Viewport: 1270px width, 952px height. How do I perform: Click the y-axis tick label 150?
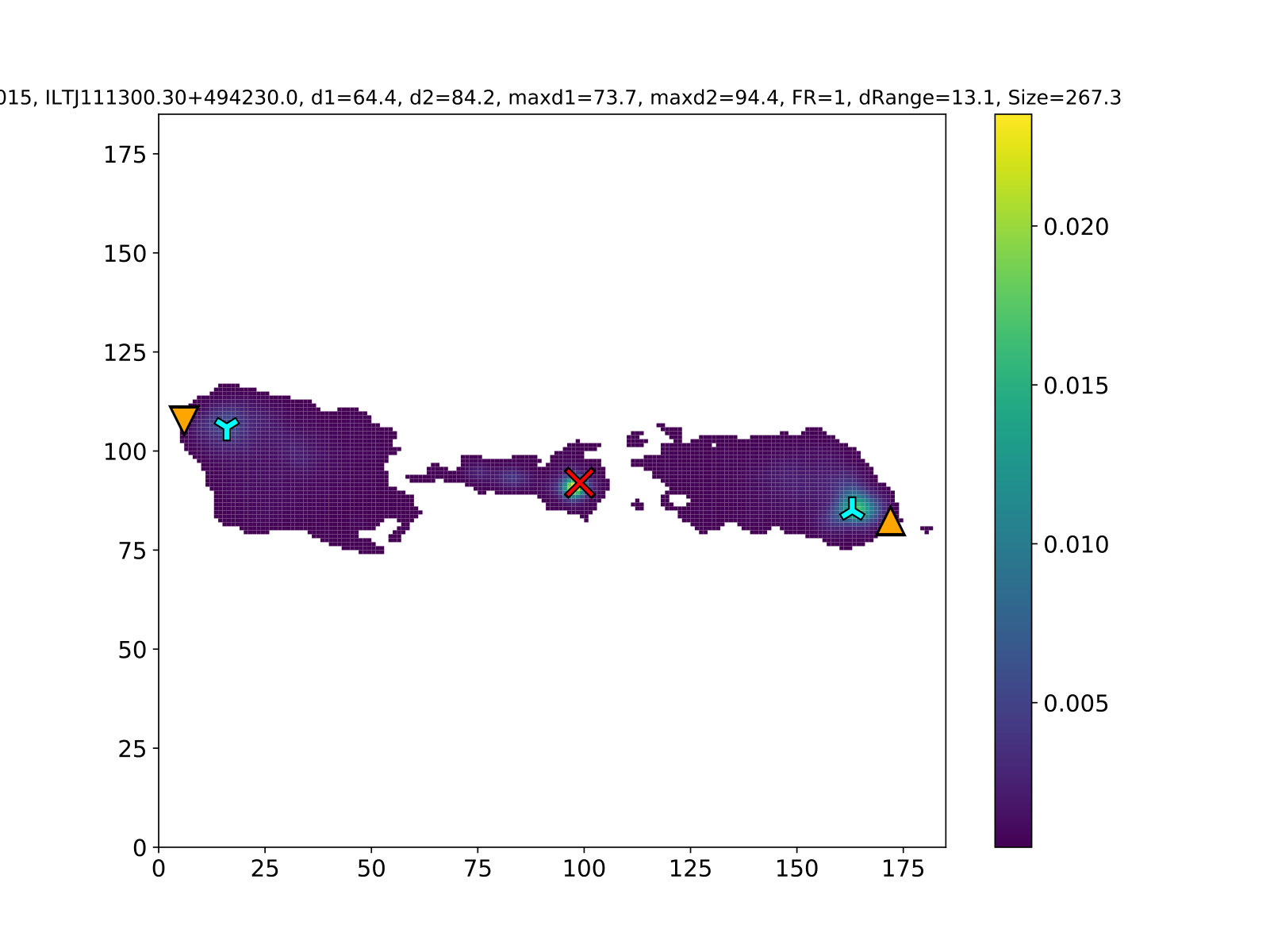(x=125, y=253)
